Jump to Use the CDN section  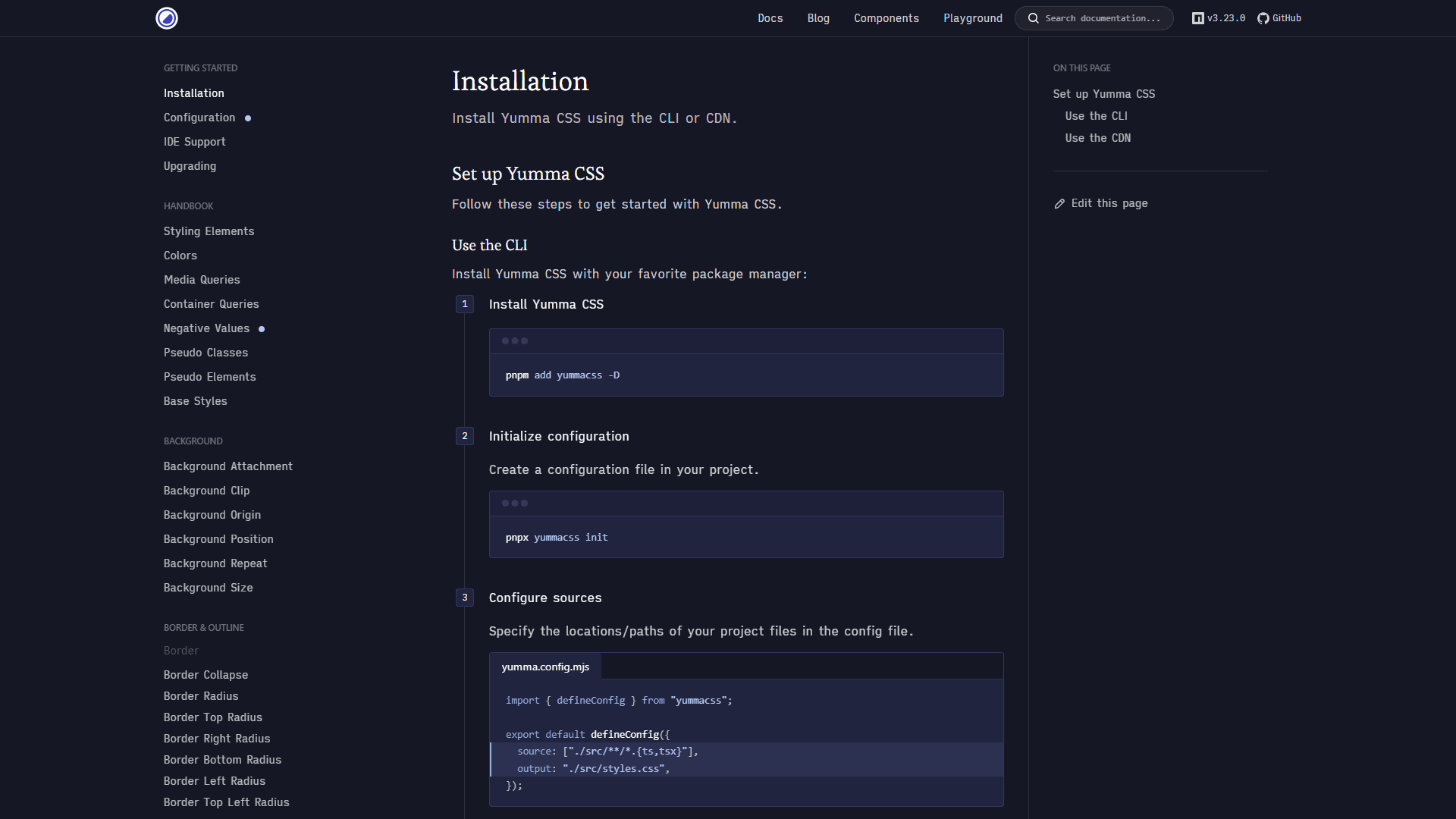click(1097, 138)
